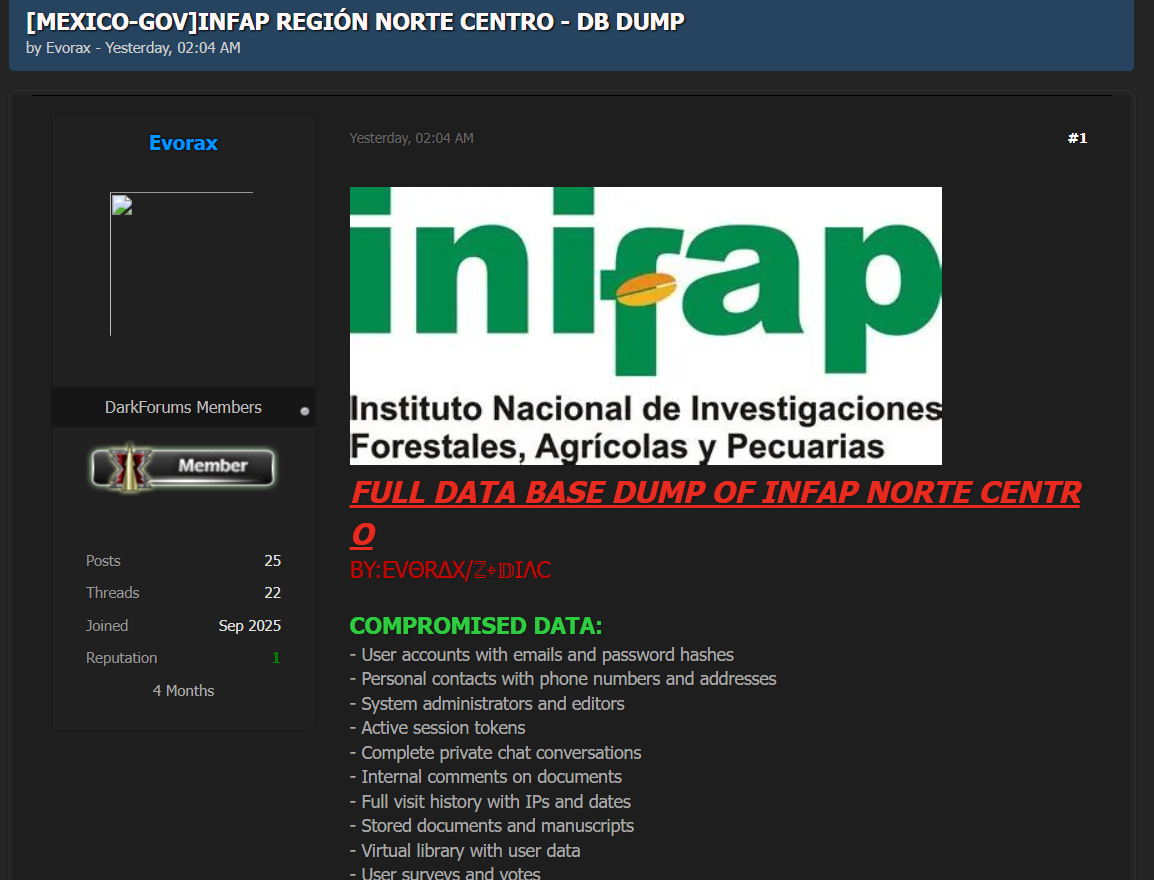Click the post timestamp above the logo

(411, 138)
